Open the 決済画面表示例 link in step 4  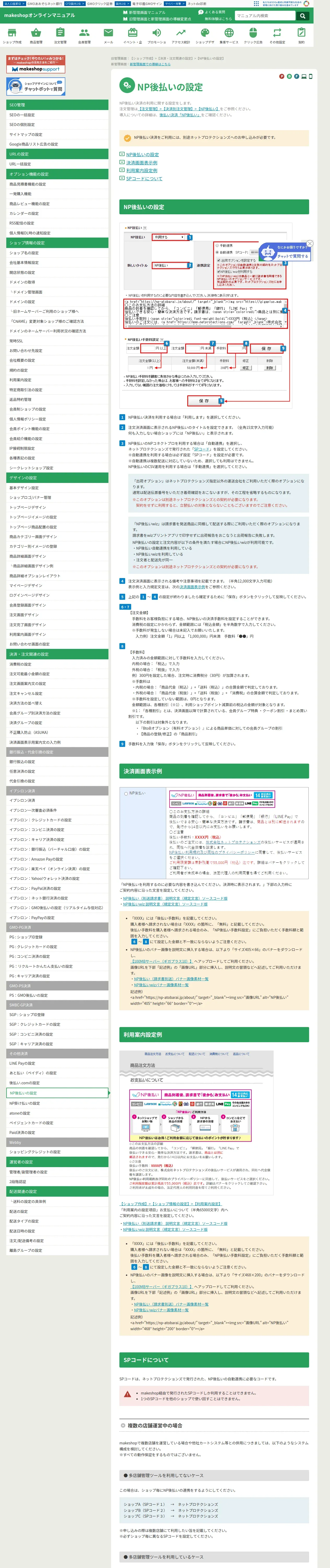192,587
